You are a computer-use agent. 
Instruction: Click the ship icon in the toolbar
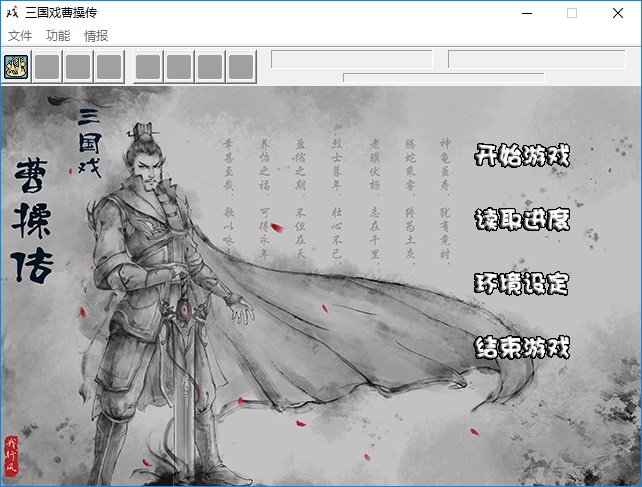click(x=16, y=67)
